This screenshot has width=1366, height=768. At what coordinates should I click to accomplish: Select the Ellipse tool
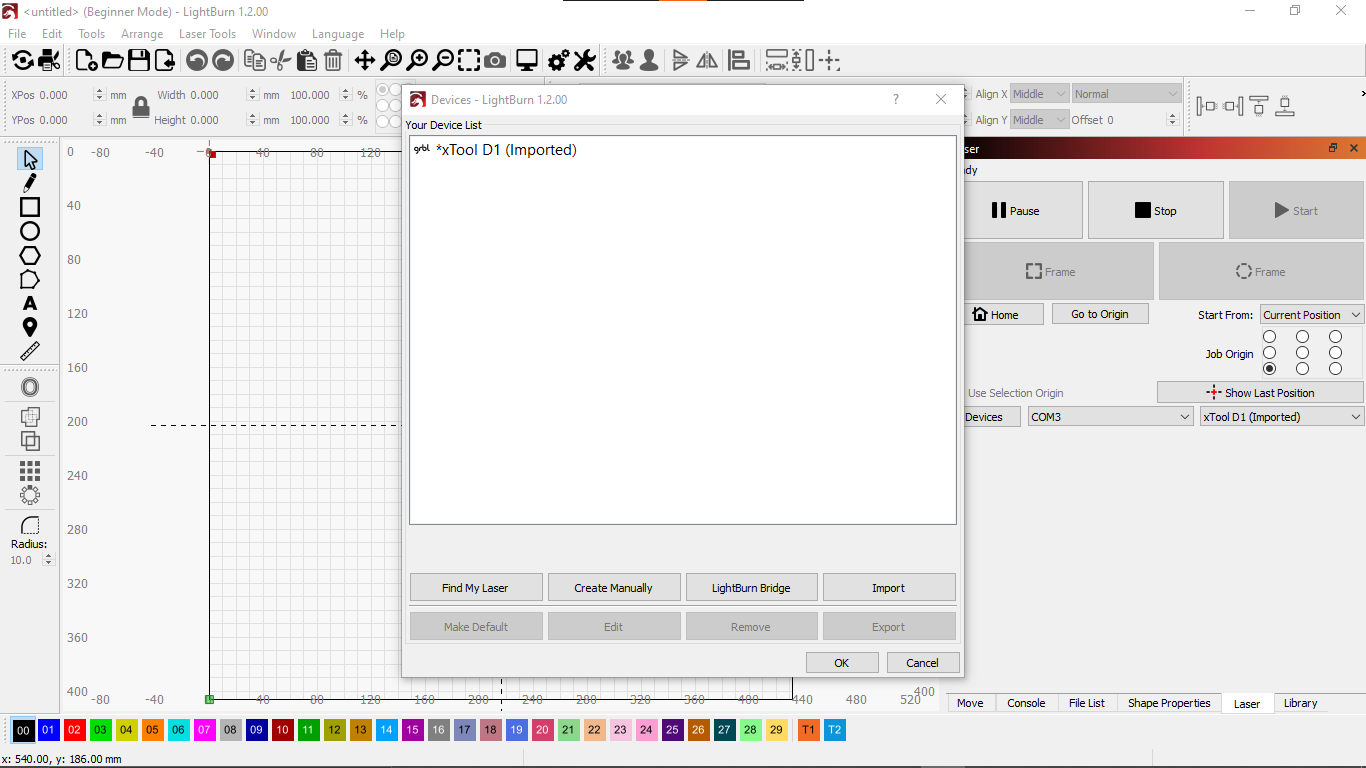[30, 231]
